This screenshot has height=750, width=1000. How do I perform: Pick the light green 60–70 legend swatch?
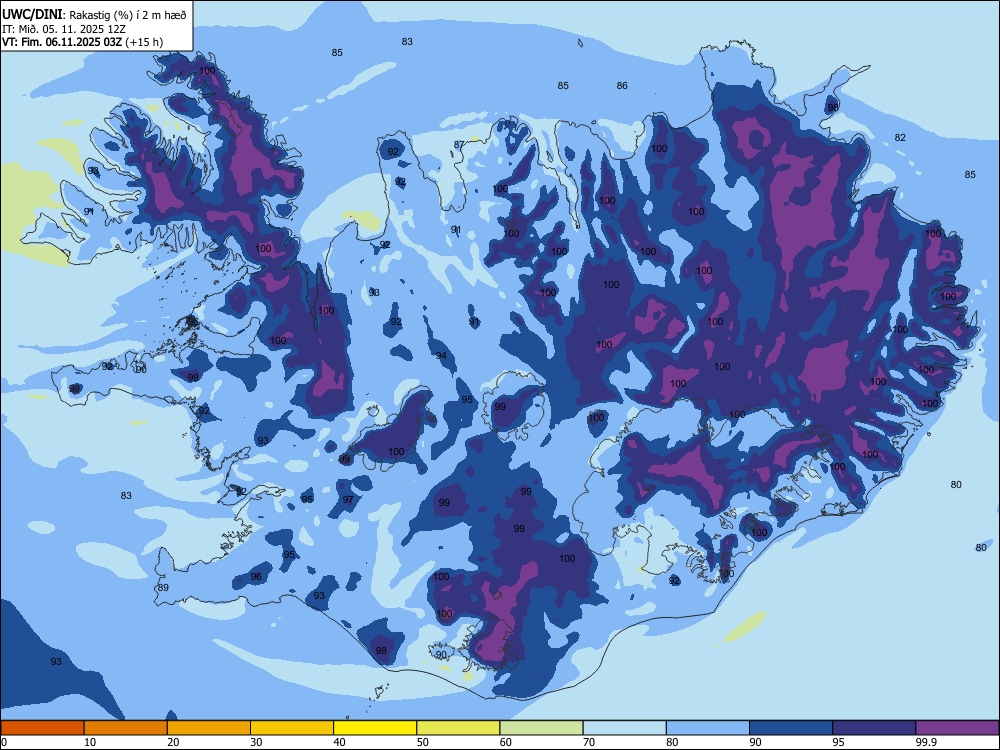click(x=541, y=728)
